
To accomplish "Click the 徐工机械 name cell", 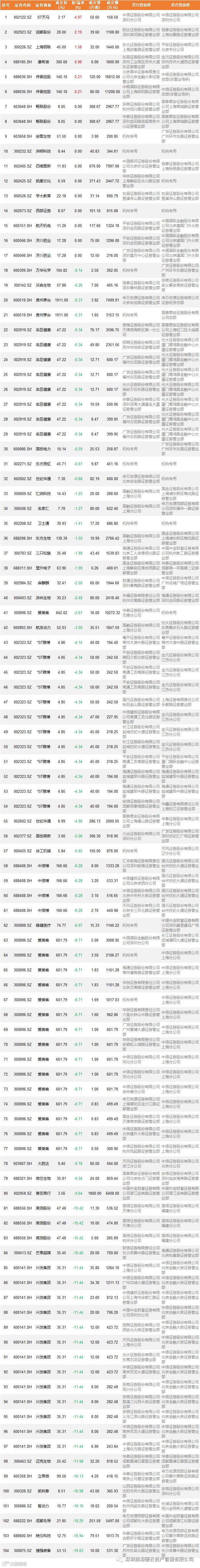I will (43, 851).
